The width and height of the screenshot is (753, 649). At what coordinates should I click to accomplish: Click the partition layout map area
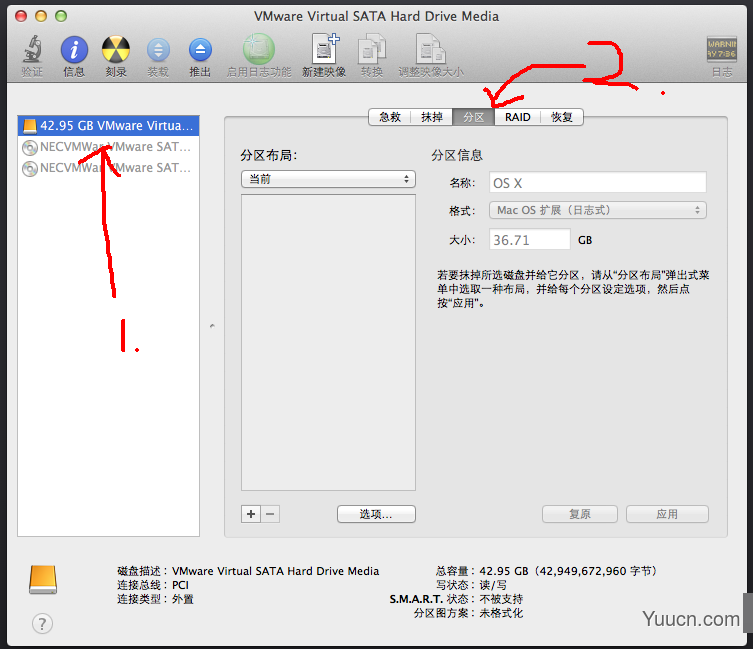coord(328,343)
